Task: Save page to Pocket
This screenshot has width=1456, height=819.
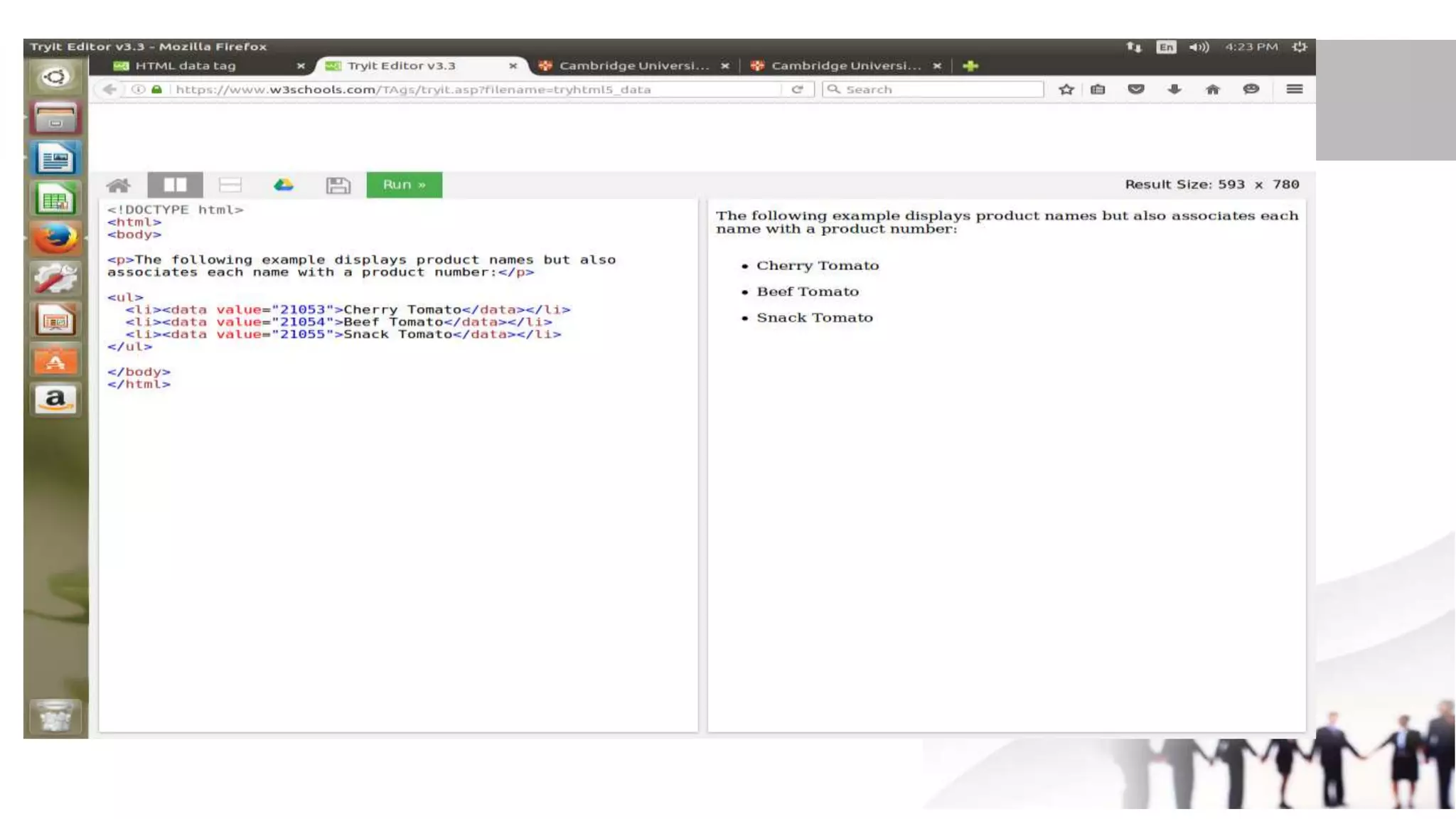Action: 1136,90
